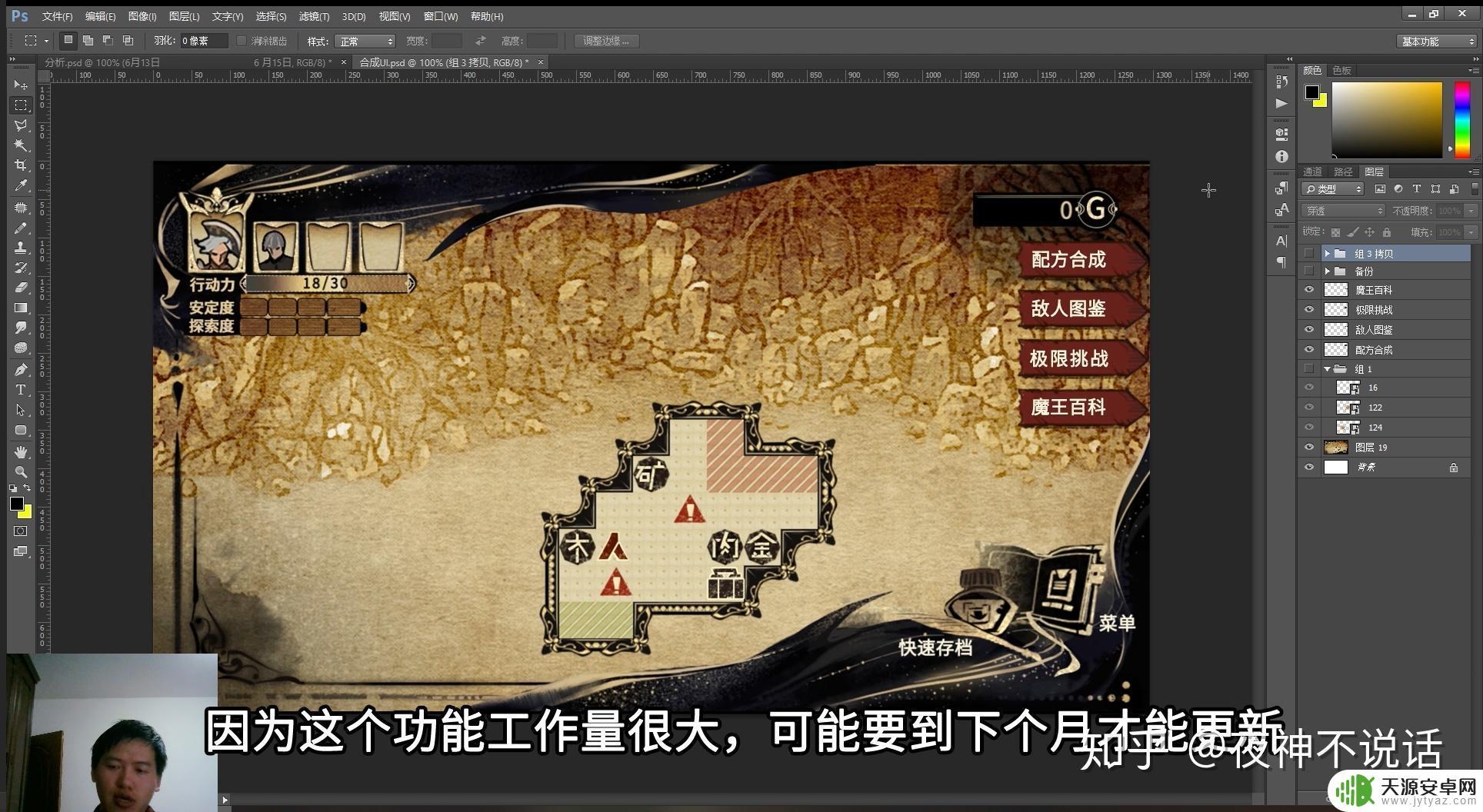The height and width of the screenshot is (812, 1483).
Task: Click the 调整边缘 button
Action: [x=606, y=41]
